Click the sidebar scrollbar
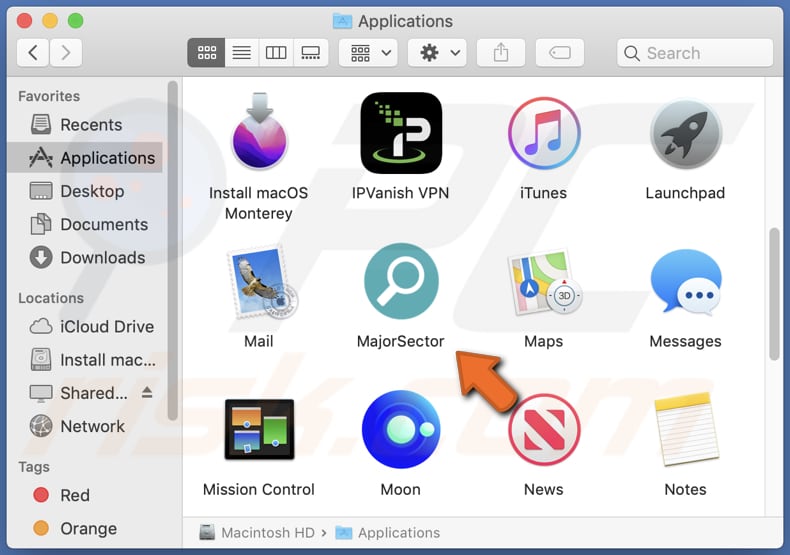The width and height of the screenshot is (790, 555). click(x=173, y=251)
